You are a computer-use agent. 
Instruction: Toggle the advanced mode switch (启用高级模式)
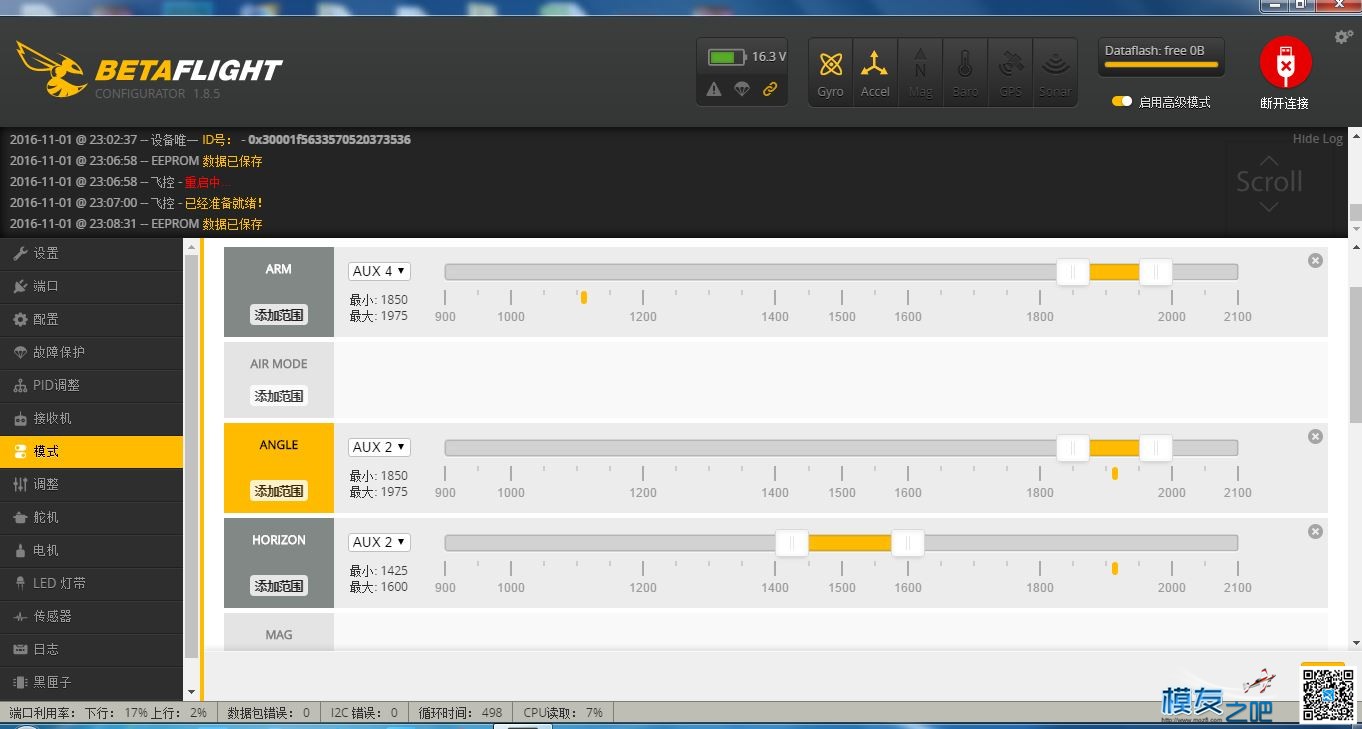tap(1122, 102)
